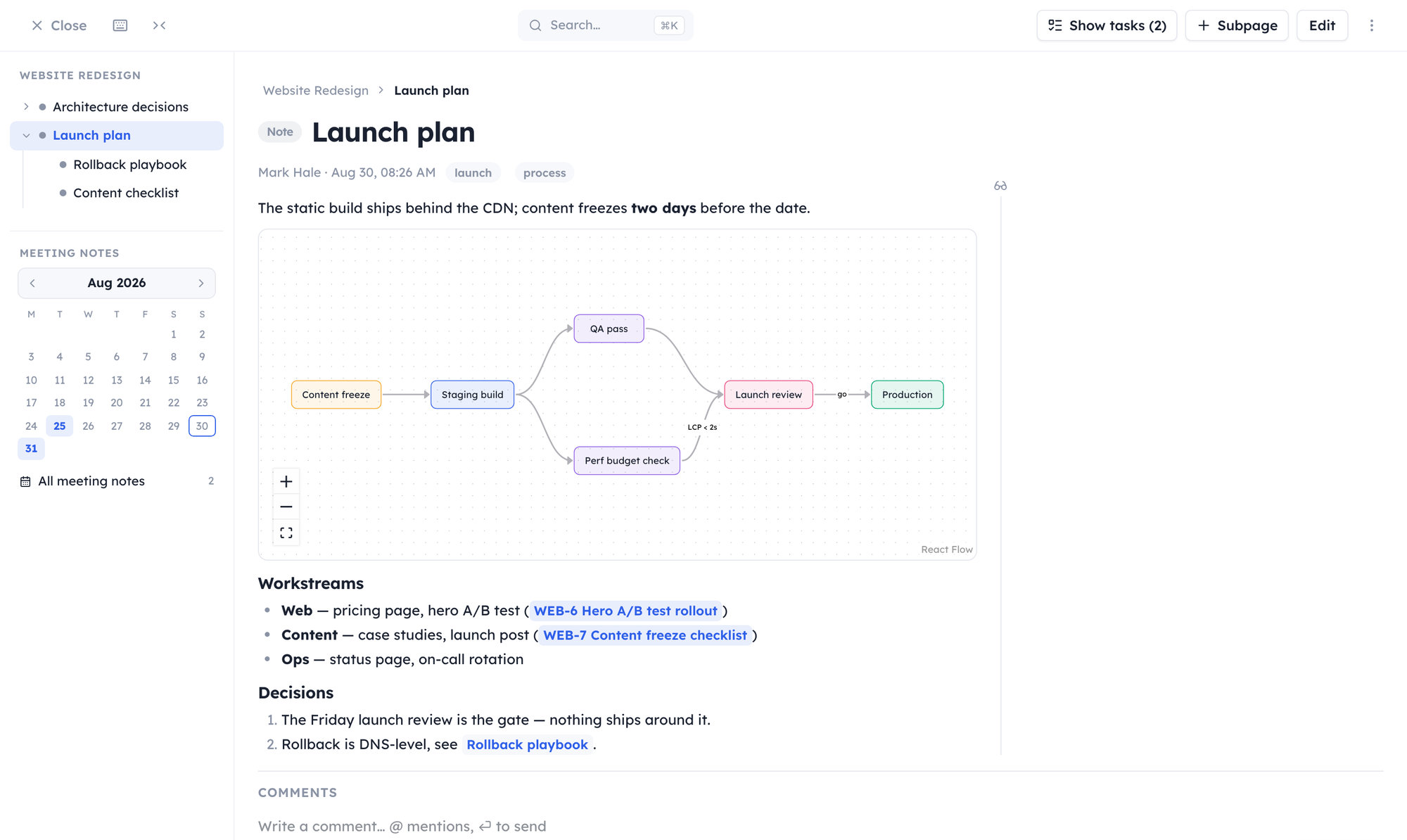Viewport: 1407px width, 840px height.
Task: Zoom in on the flow diagram
Action: [286, 481]
